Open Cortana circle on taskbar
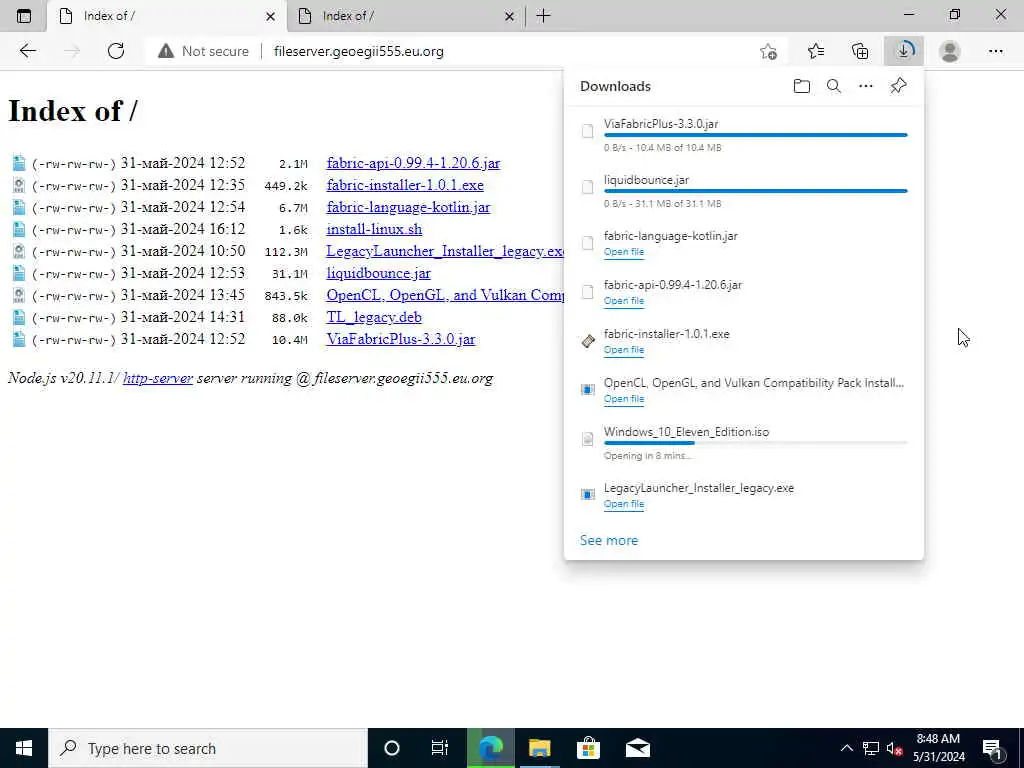The height and width of the screenshot is (768, 1024). pos(392,748)
